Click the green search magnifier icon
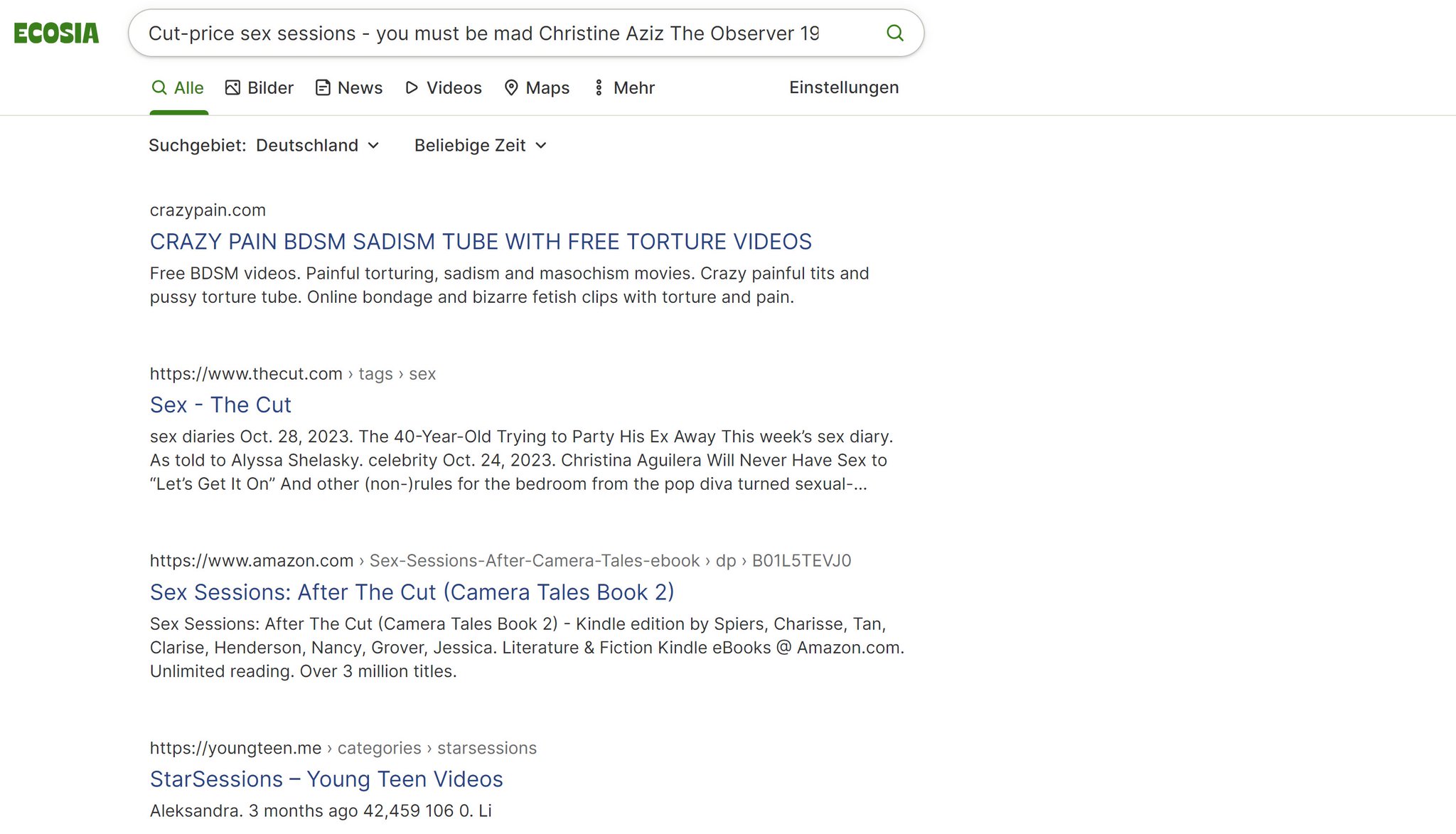Screen dimensions: 1456x834 click(895, 33)
